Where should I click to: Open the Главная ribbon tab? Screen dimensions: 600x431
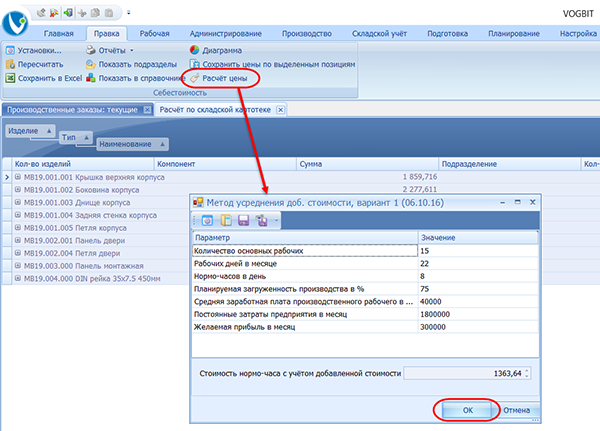click(59, 34)
